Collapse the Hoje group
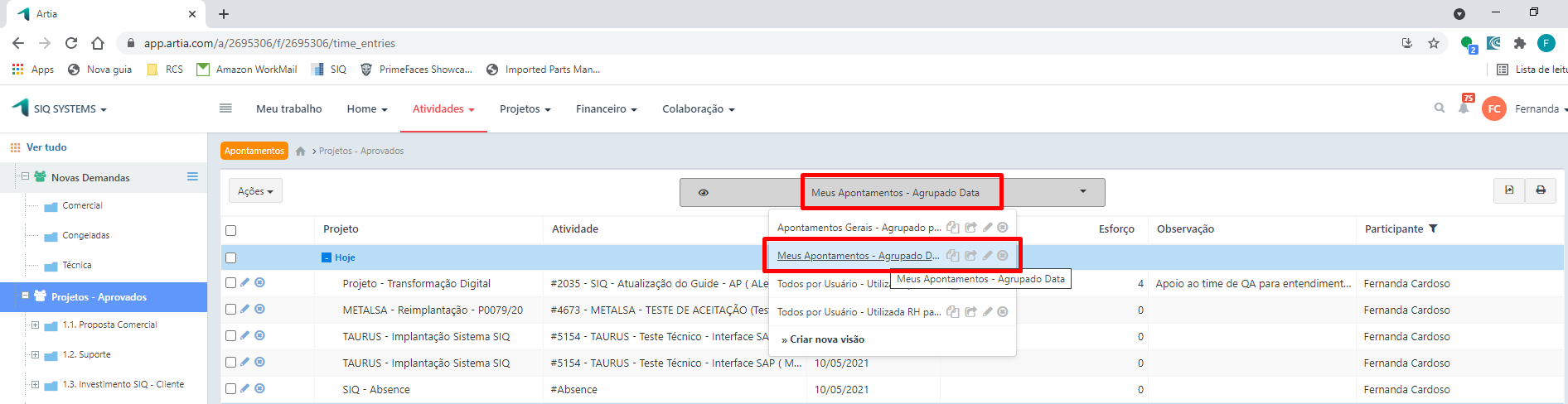Image resolution: width=1568 pixels, height=404 pixels. pyautogui.click(x=327, y=257)
